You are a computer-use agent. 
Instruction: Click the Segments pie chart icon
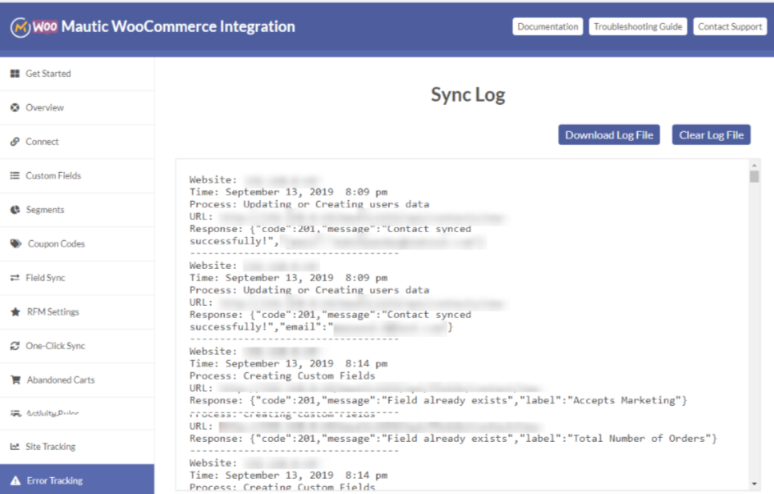click(15, 210)
